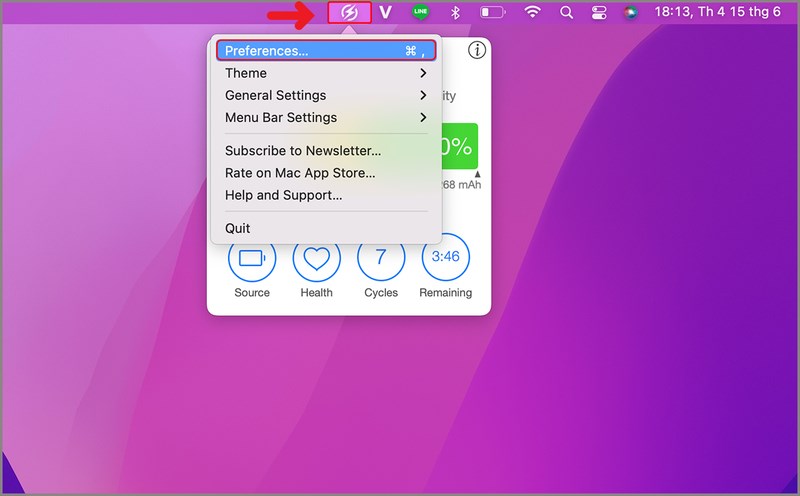800x496 pixels.
Task: Click the green LINE icon in menu bar
Action: pos(421,13)
